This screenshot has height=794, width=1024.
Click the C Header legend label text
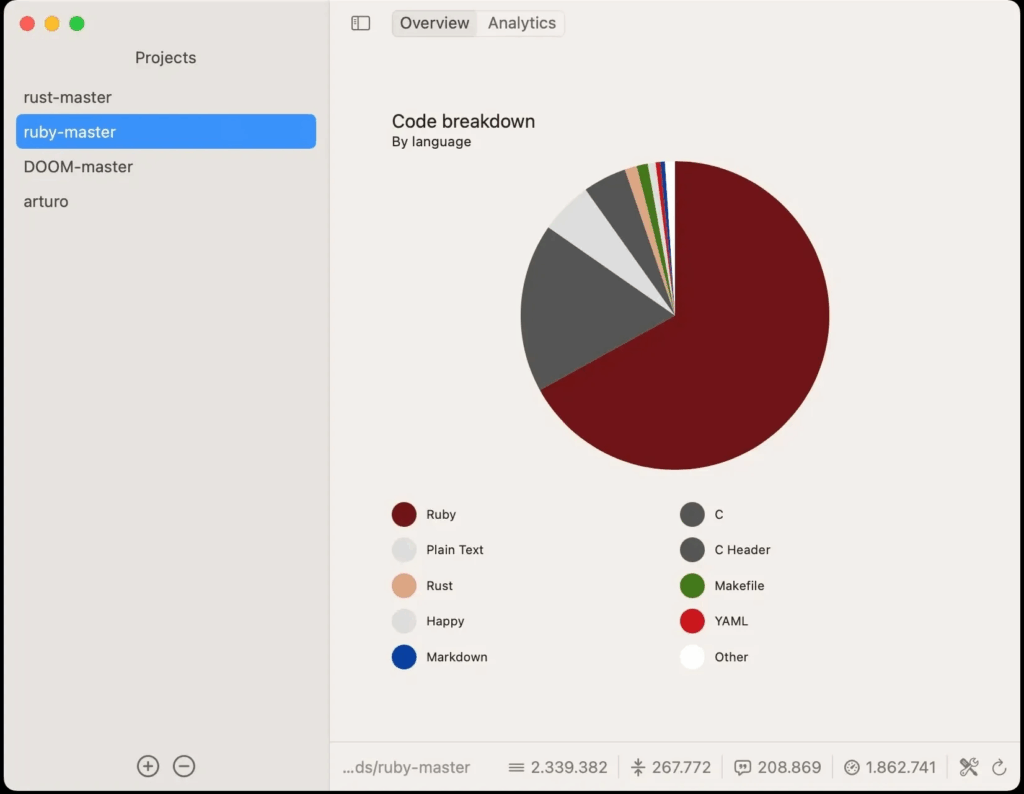coord(742,550)
